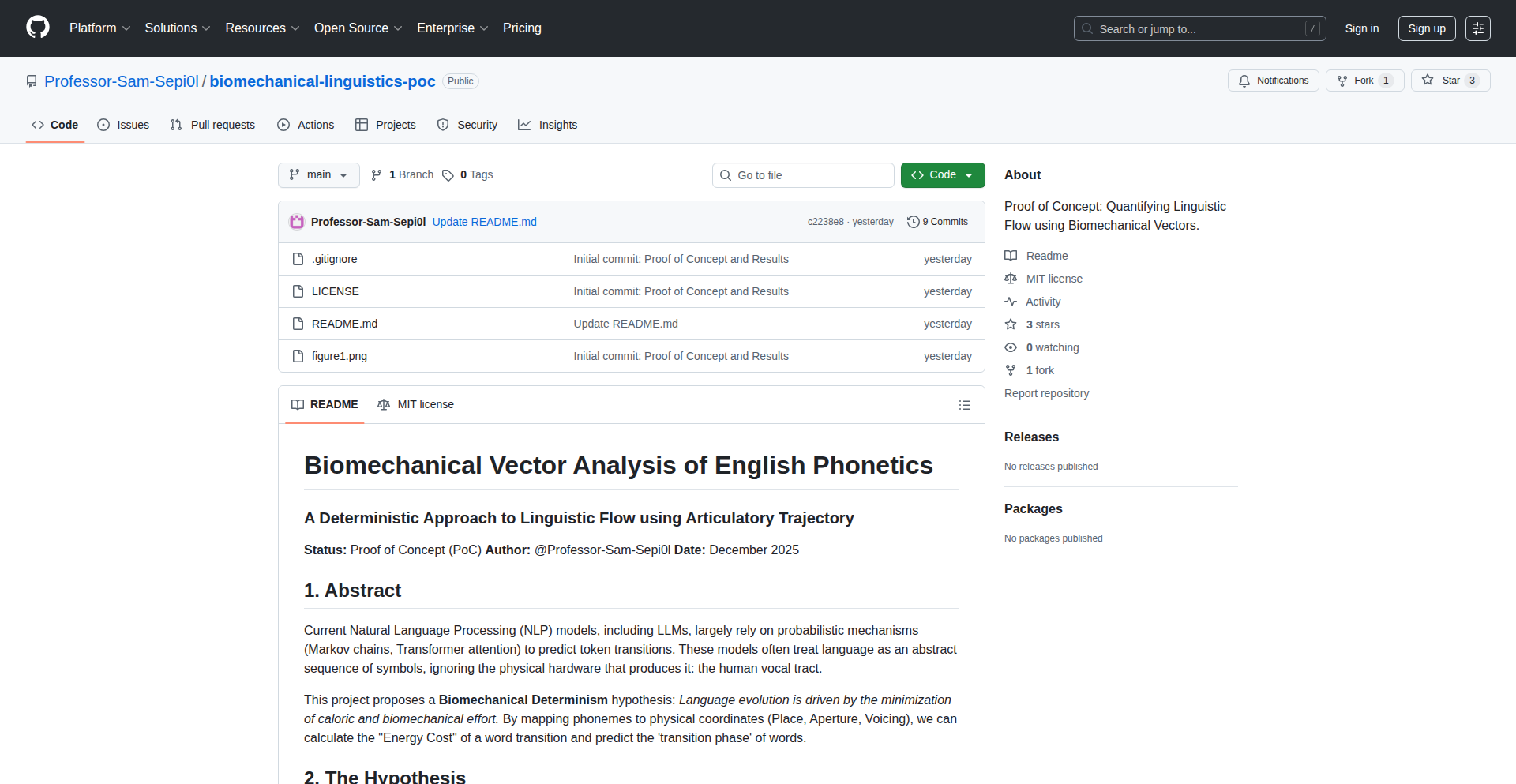This screenshot has height=784, width=1516.
Task: Click the Sign up button
Action: click(1426, 28)
